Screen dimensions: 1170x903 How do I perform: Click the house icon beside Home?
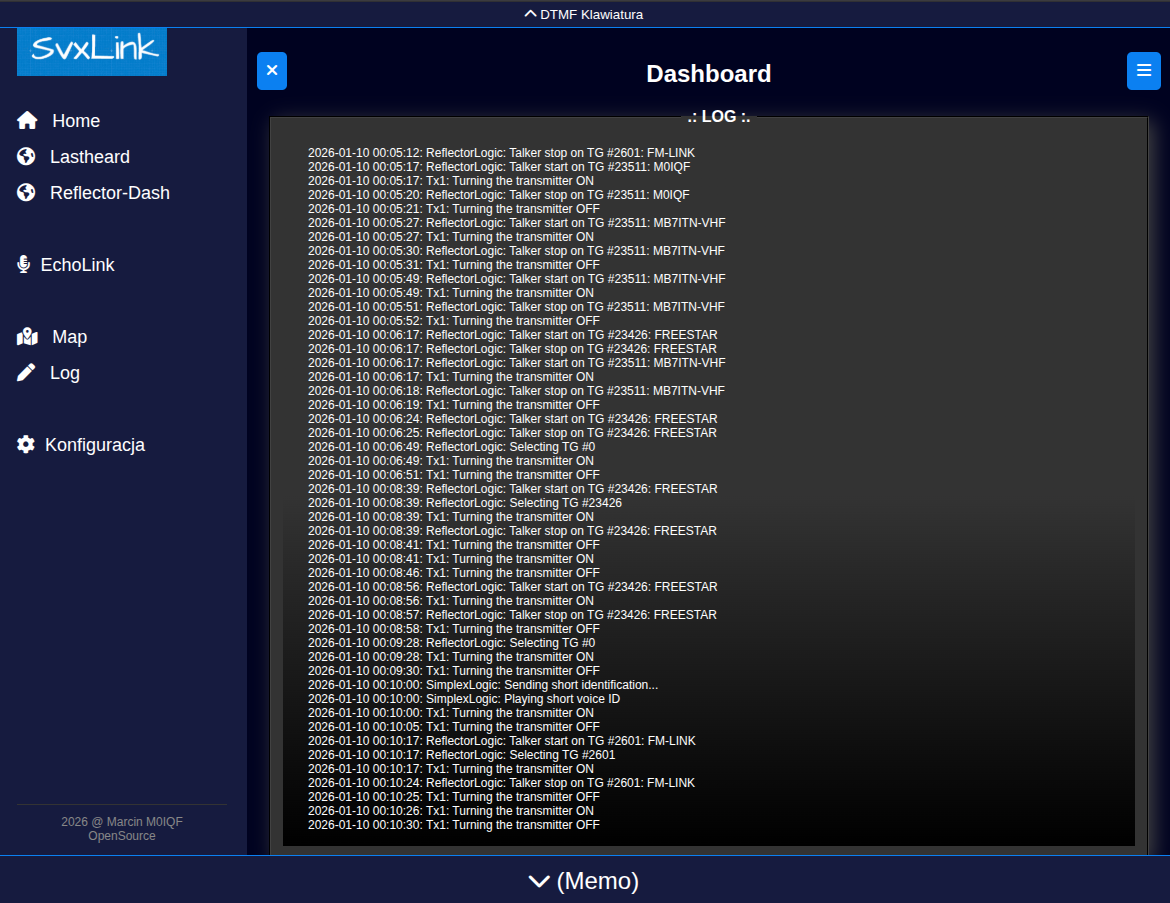(27, 121)
